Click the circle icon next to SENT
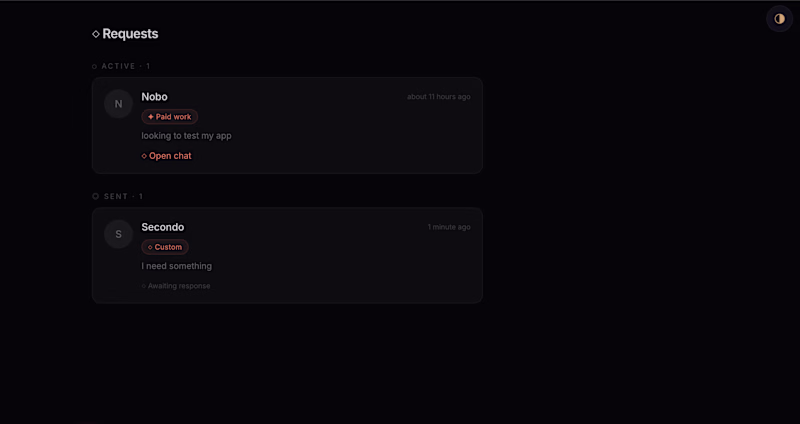800x424 pixels. 95,196
